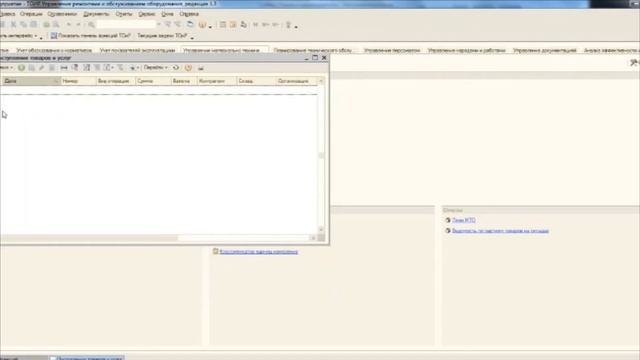Screen dimensions: 640x360
Task: Open the Отчеты menu
Action: [x=124, y=14]
